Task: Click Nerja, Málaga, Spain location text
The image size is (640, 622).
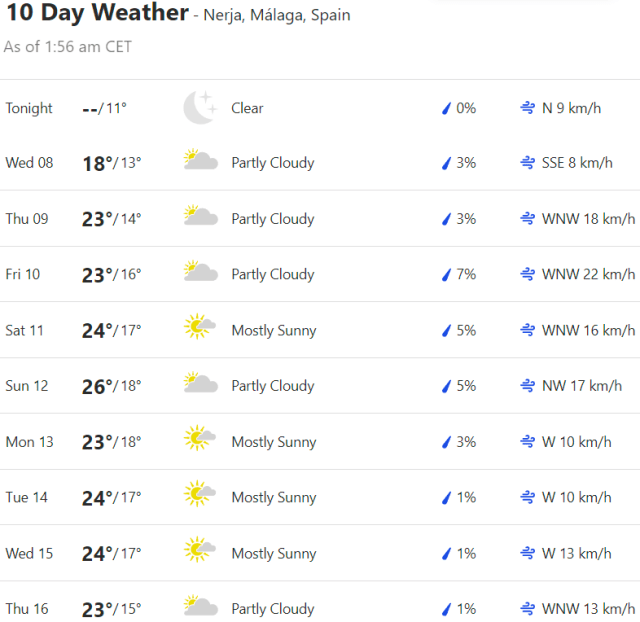Action: click(x=277, y=16)
